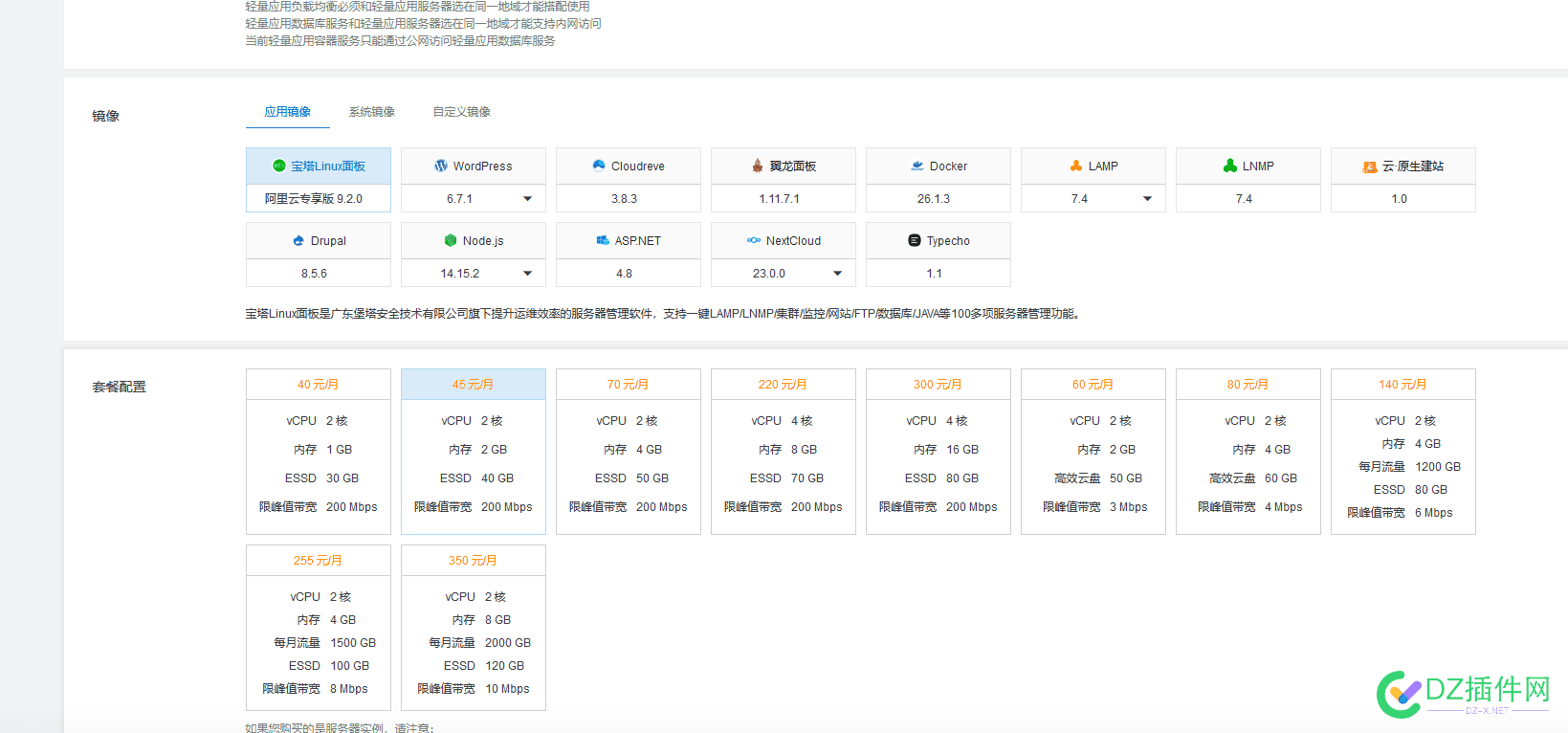Image resolution: width=1568 pixels, height=733 pixels.
Task: Click the Cloudreve version 3.8.3
Action: coord(625,199)
